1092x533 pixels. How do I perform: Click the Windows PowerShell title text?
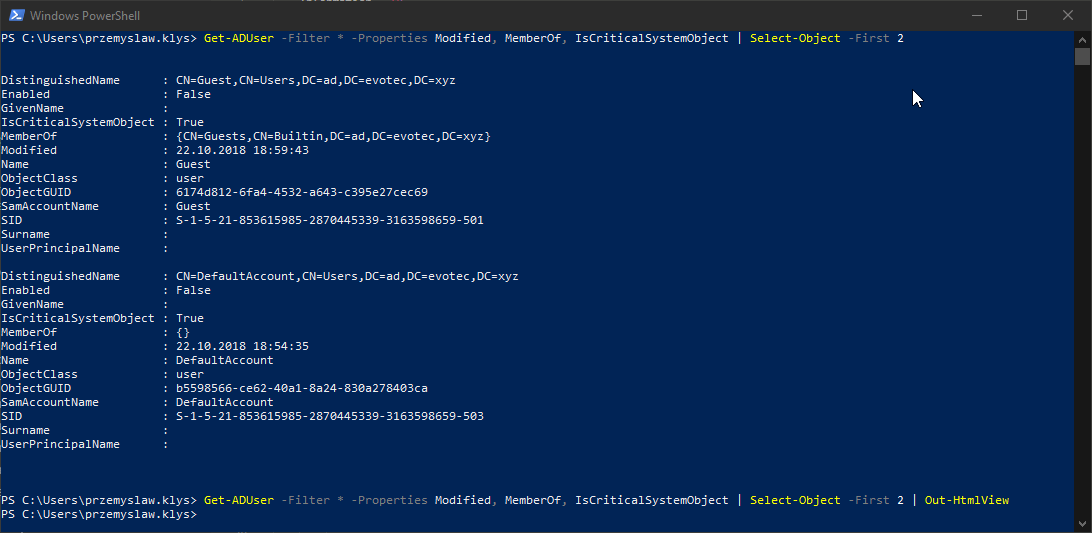(84, 15)
